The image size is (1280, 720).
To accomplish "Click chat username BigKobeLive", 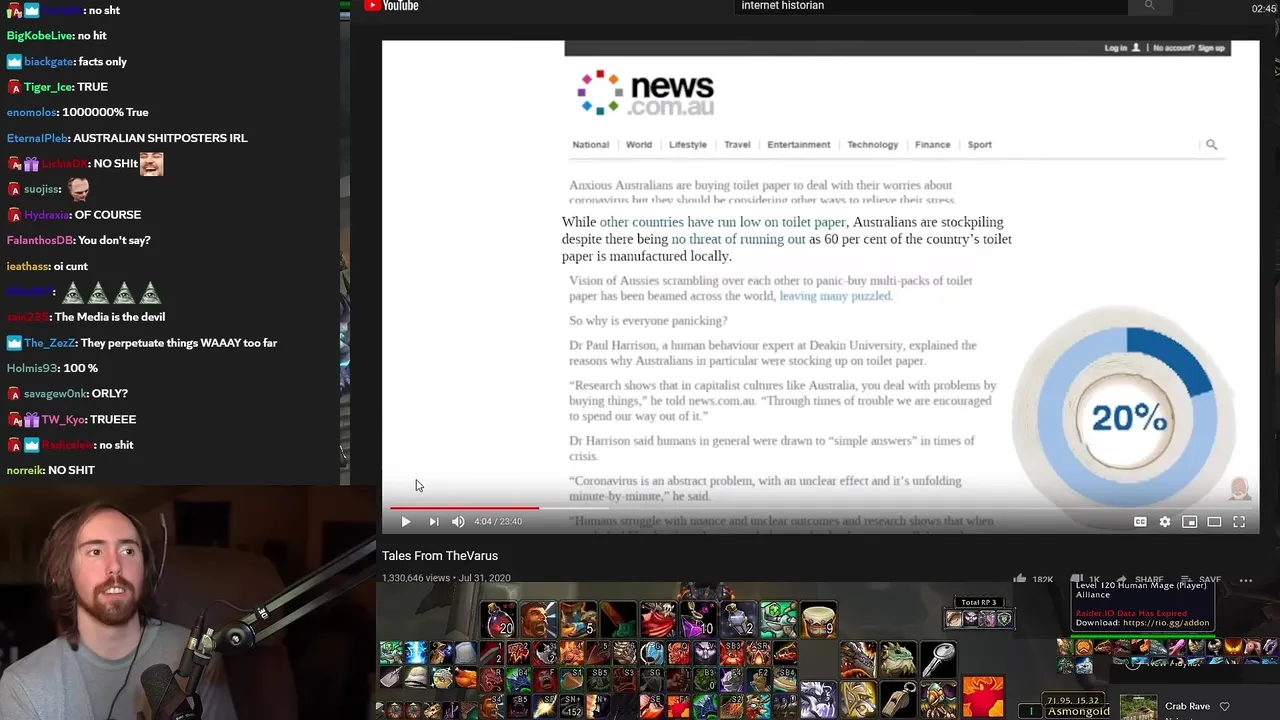I will [40, 36].
